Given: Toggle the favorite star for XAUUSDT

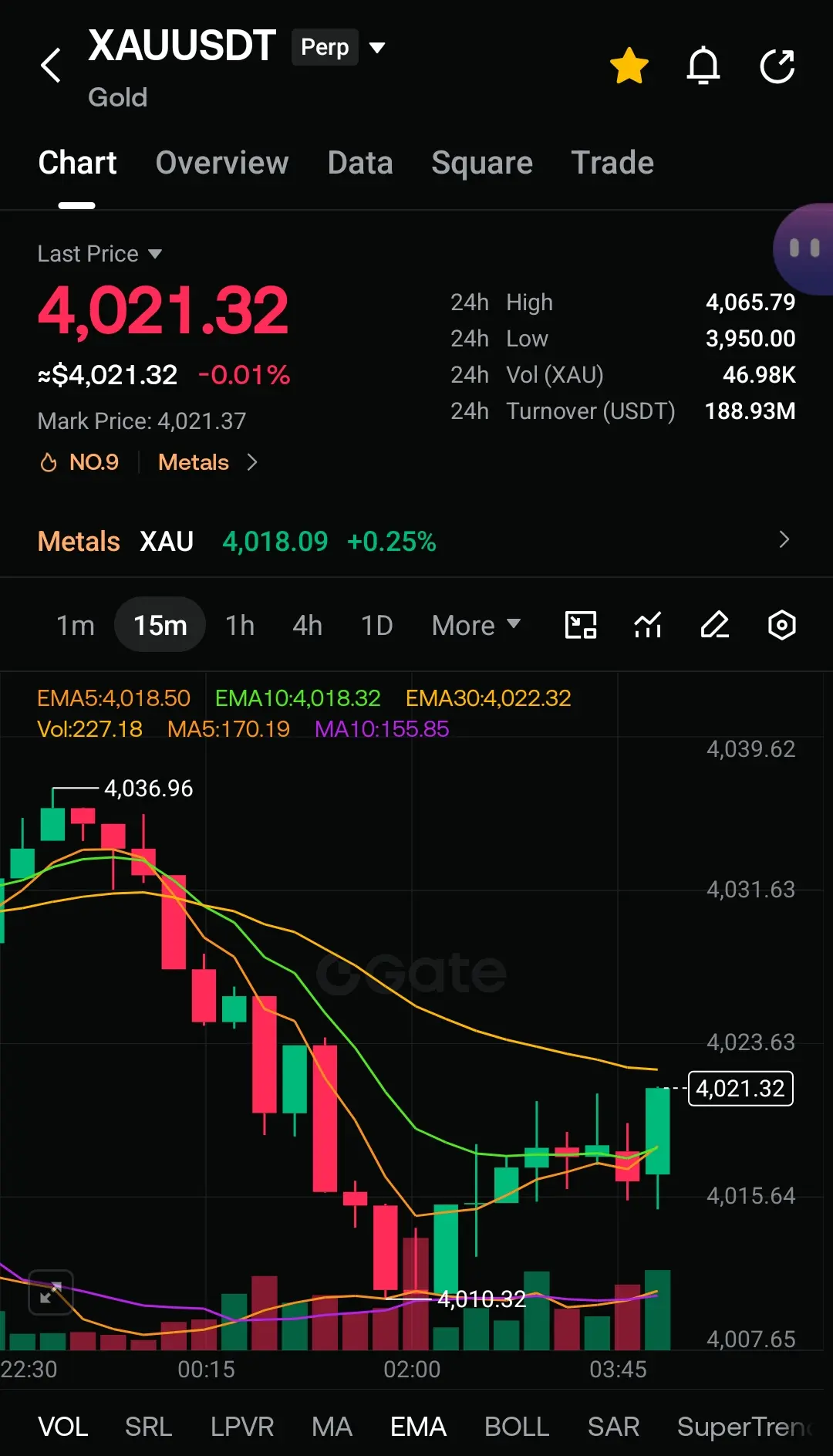Looking at the screenshot, I should [x=629, y=66].
